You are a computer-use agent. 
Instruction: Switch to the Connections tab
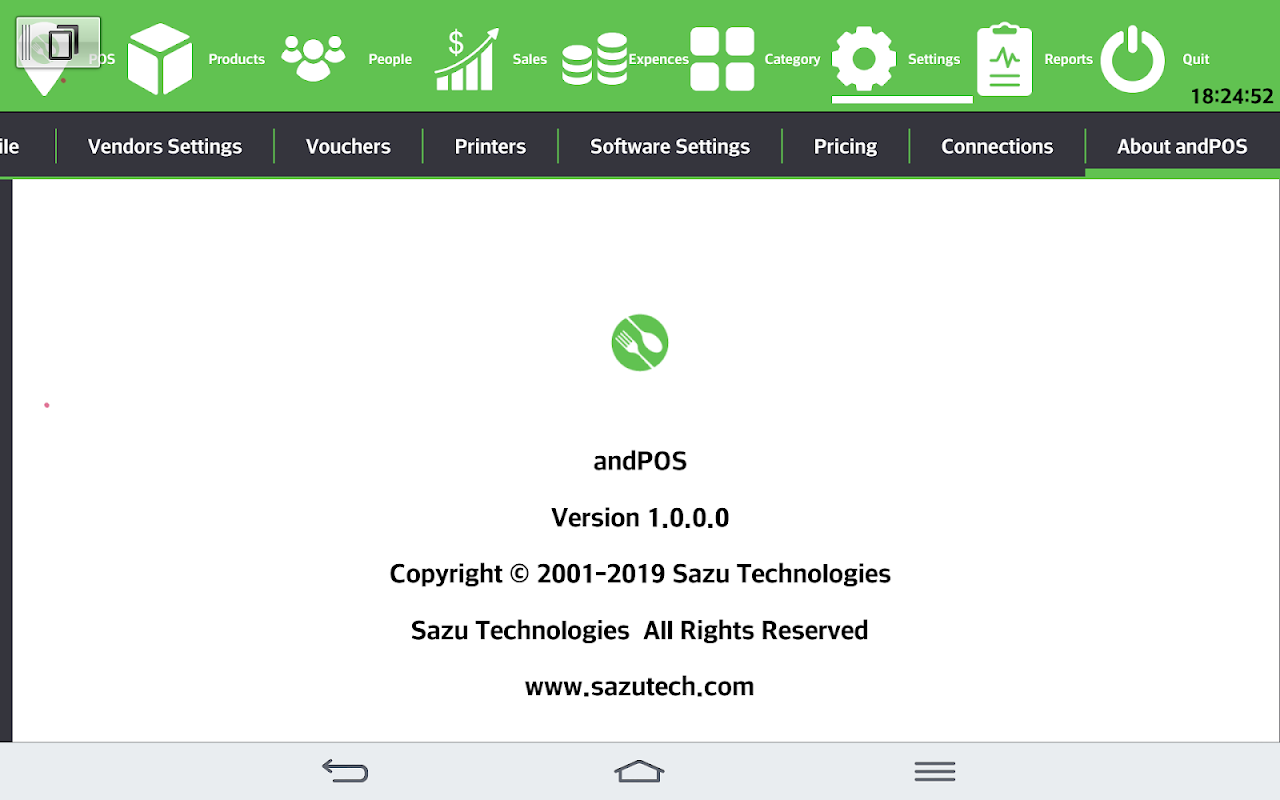click(x=997, y=146)
